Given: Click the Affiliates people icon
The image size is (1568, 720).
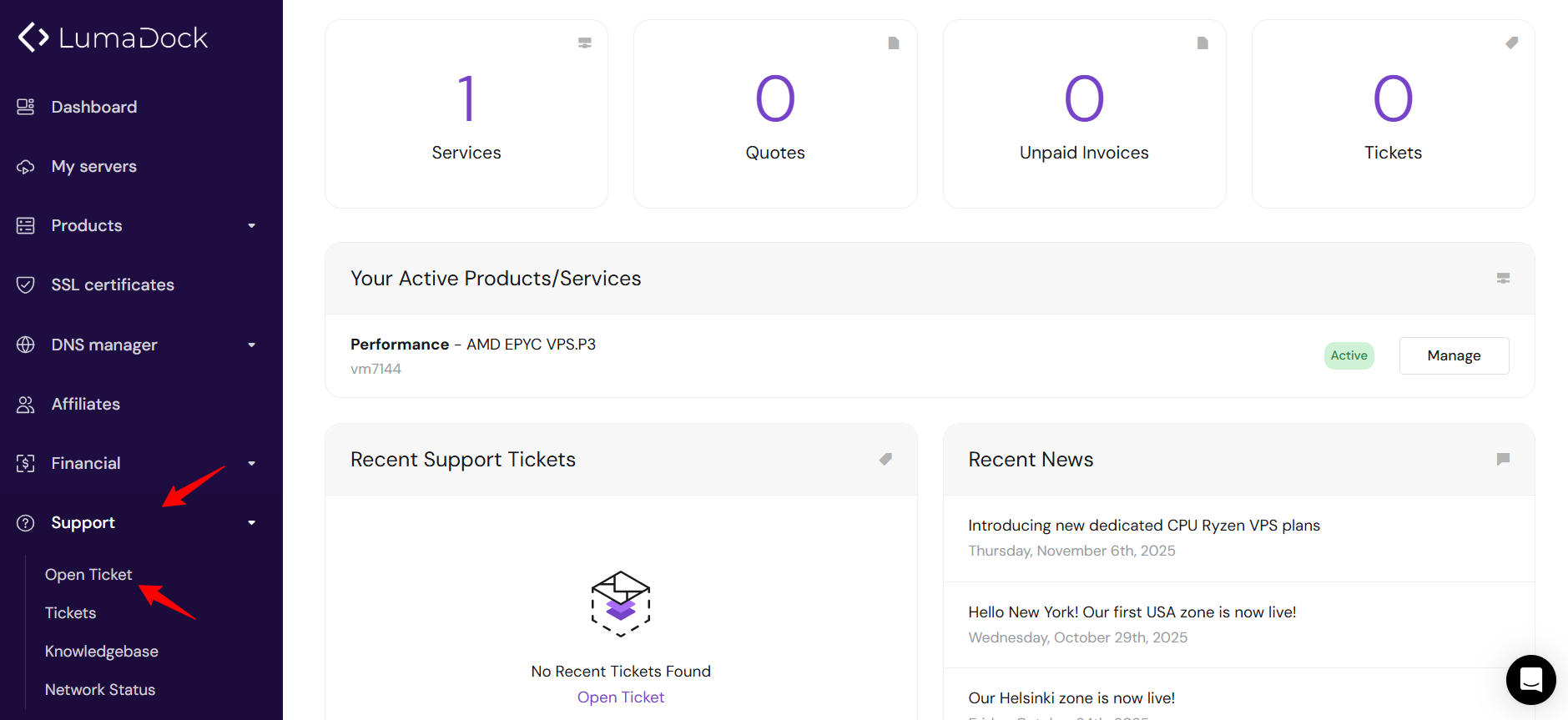Looking at the screenshot, I should [x=26, y=404].
